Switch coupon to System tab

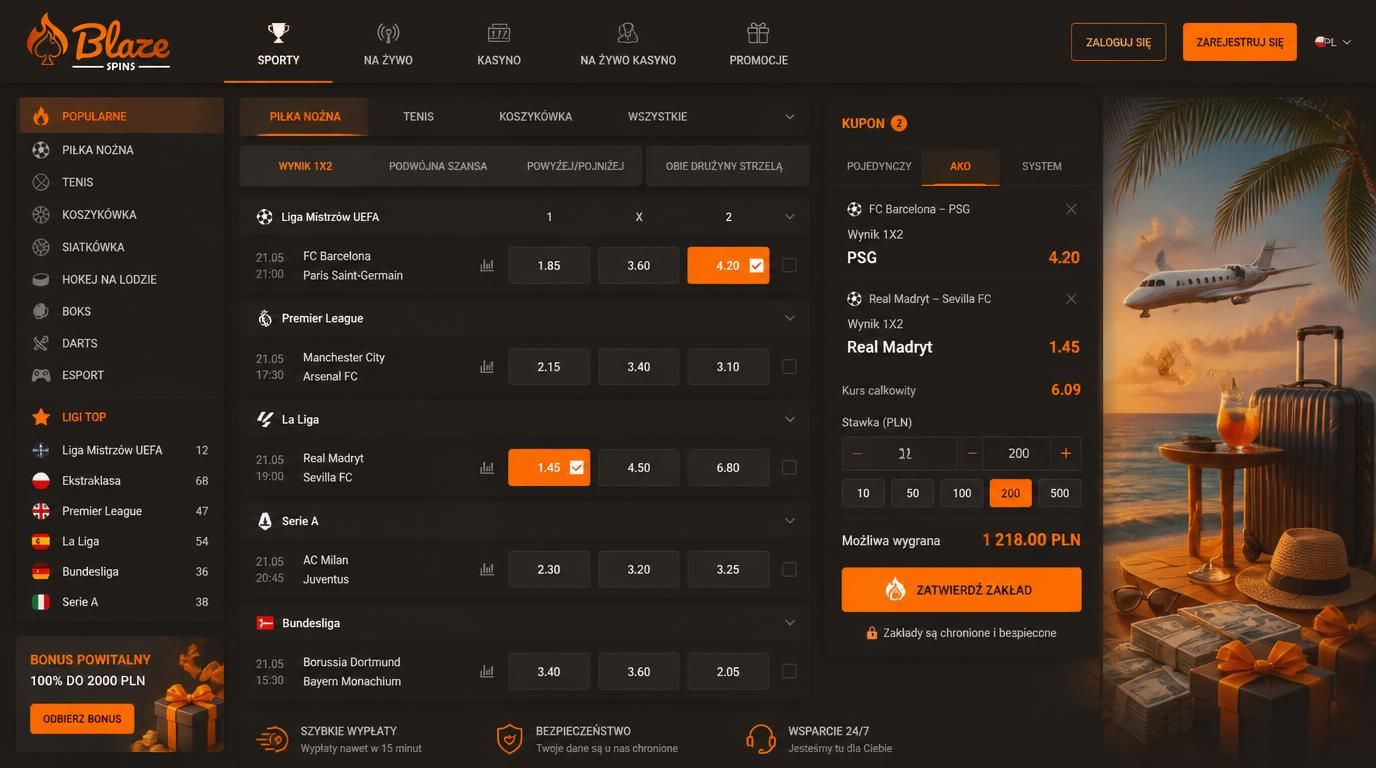[1042, 166]
